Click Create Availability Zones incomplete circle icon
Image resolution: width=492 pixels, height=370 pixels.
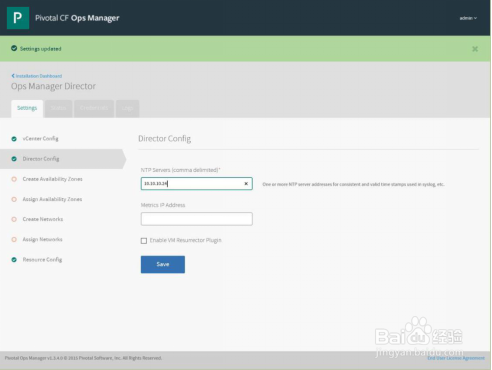pyautogui.click(x=14, y=179)
